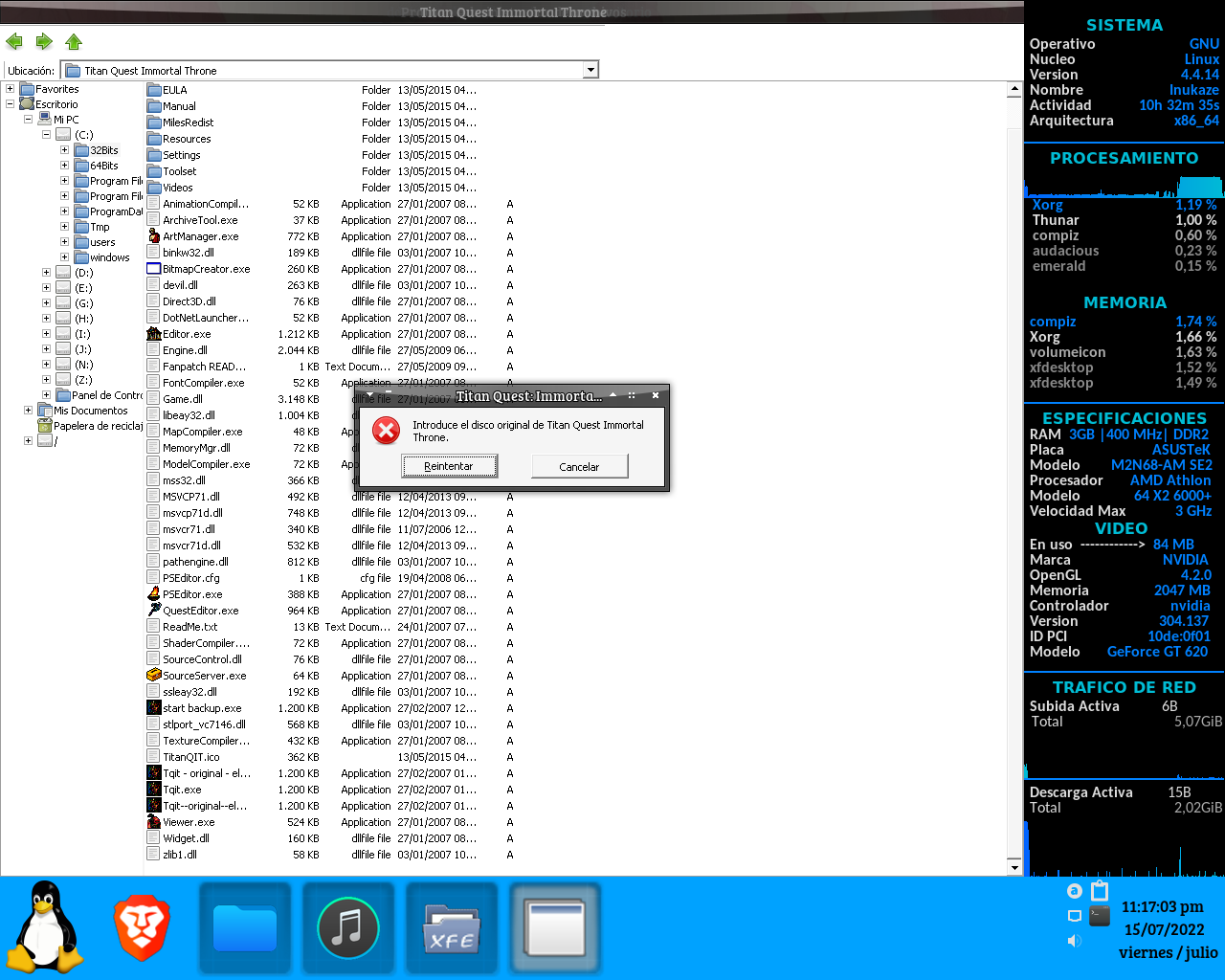Select the ReadMe.txt file
Image resolution: width=1225 pixels, height=980 pixels.
(x=189, y=627)
